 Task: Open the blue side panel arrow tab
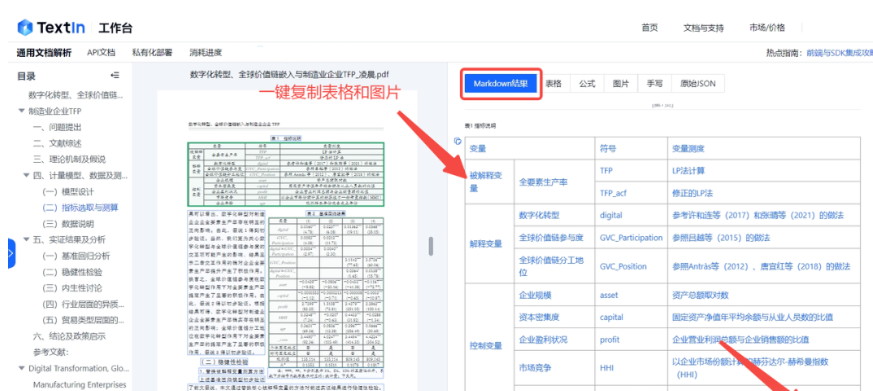coord(11,253)
